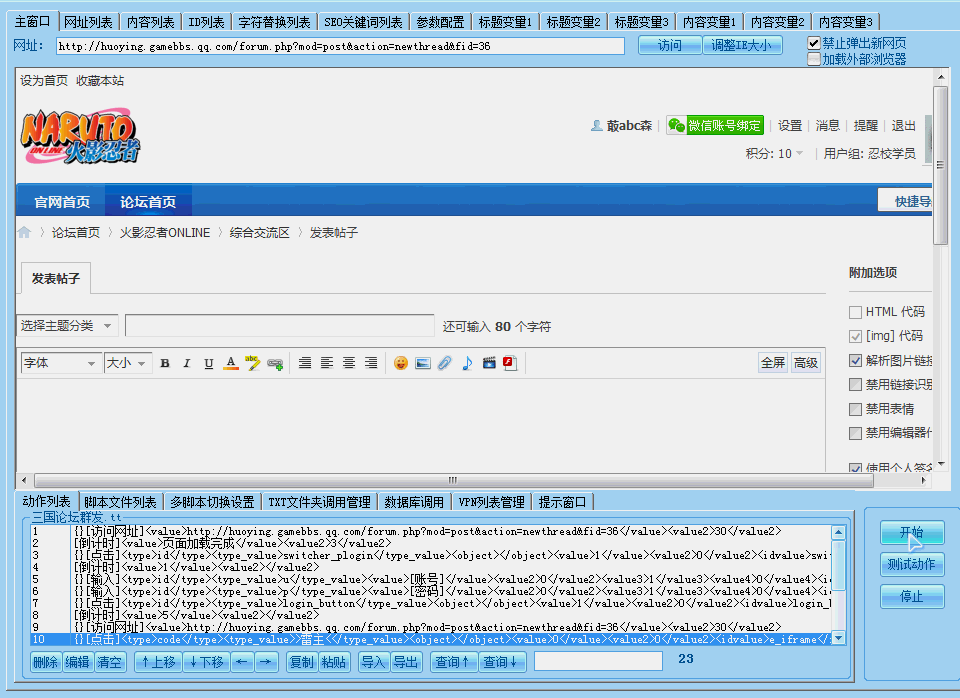Image resolution: width=960 pixels, height=698 pixels.
Task: Select action row 2 containing 页面加载完成
Action: pyautogui.click(x=430, y=543)
